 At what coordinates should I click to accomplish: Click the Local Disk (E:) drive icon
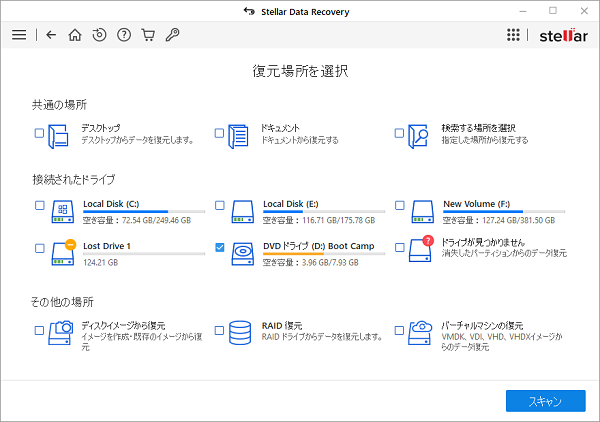(243, 212)
